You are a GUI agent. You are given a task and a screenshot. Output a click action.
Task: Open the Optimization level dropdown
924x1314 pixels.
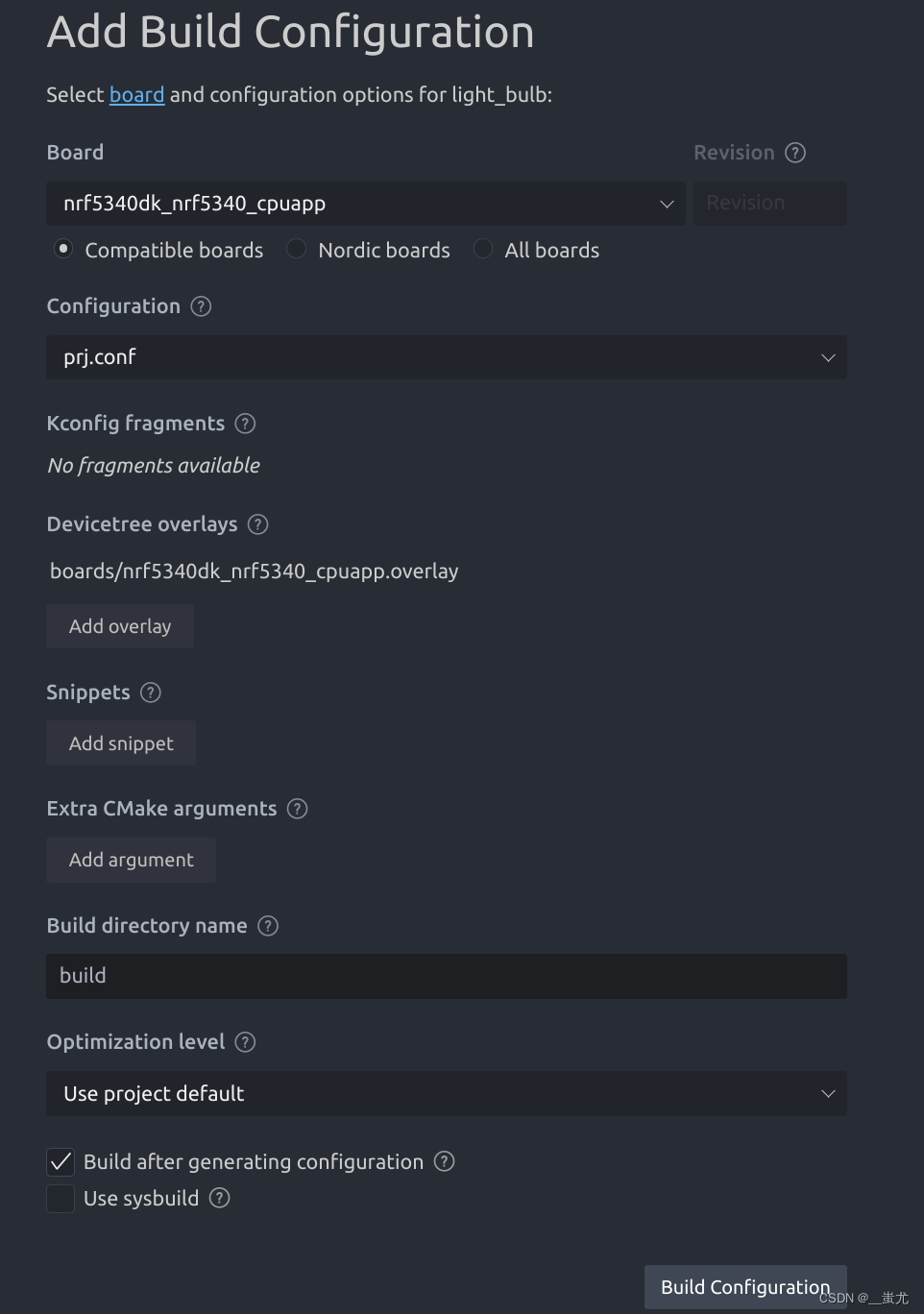coord(446,1093)
